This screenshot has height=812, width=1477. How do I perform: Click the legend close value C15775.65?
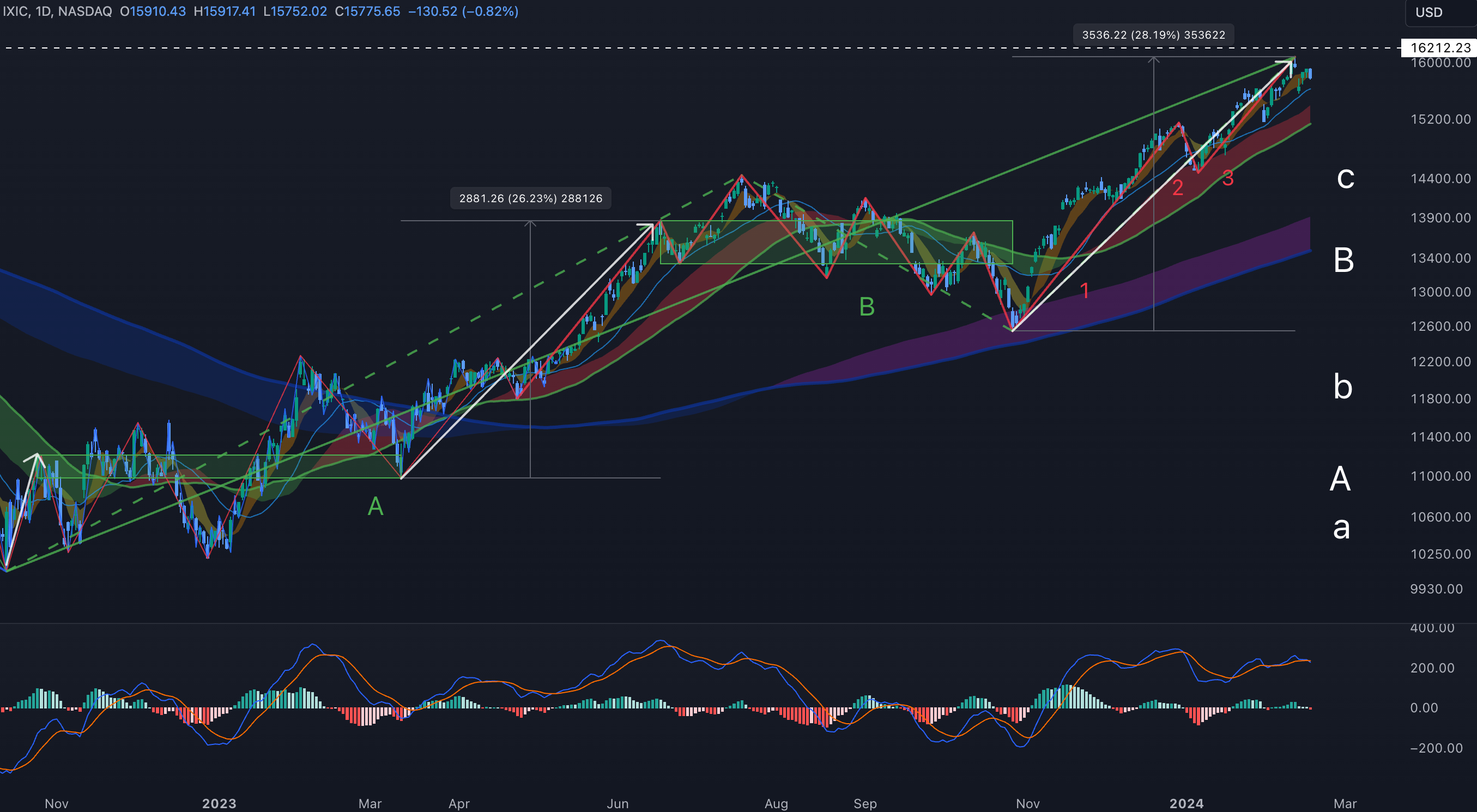[x=367, y=11]
